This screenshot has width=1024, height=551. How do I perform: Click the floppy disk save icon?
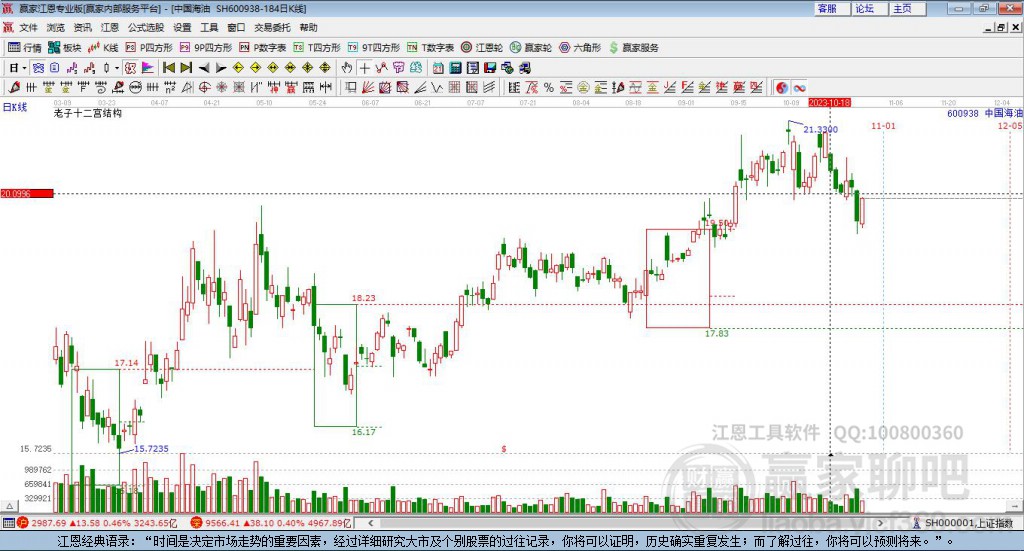point(490,68)
